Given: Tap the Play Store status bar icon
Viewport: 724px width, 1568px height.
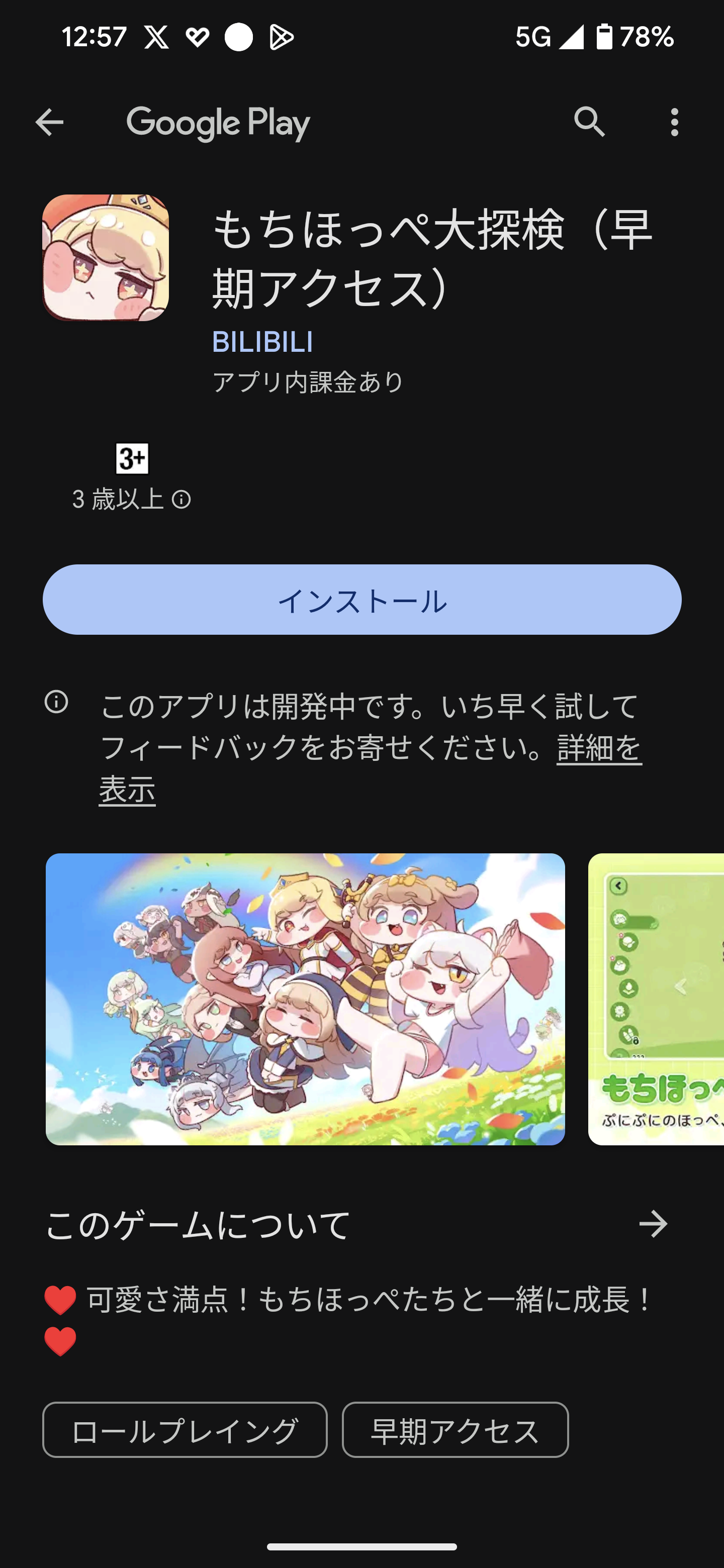Looking at the screenshot, I should point(282,37).
